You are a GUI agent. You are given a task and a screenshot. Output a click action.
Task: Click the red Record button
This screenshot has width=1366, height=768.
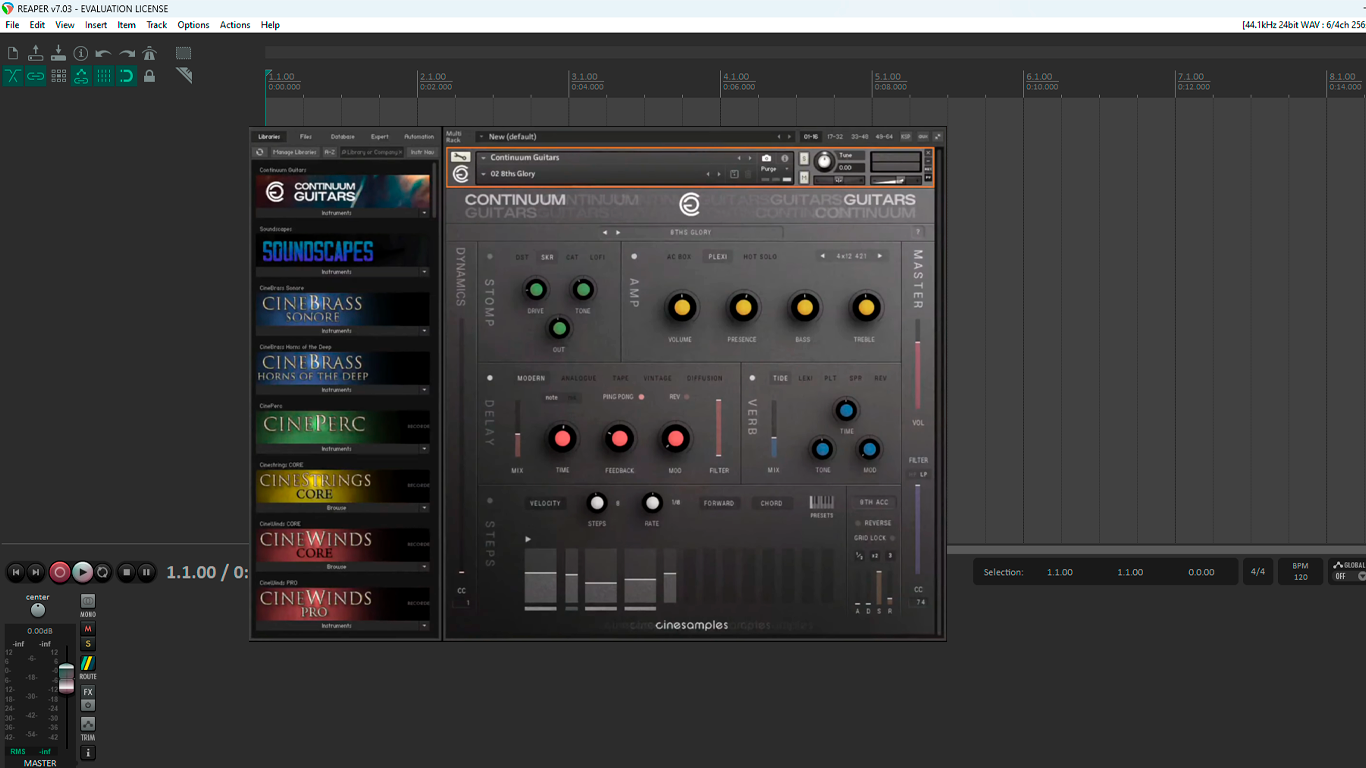pyautogui.click(x=60, y=572)
